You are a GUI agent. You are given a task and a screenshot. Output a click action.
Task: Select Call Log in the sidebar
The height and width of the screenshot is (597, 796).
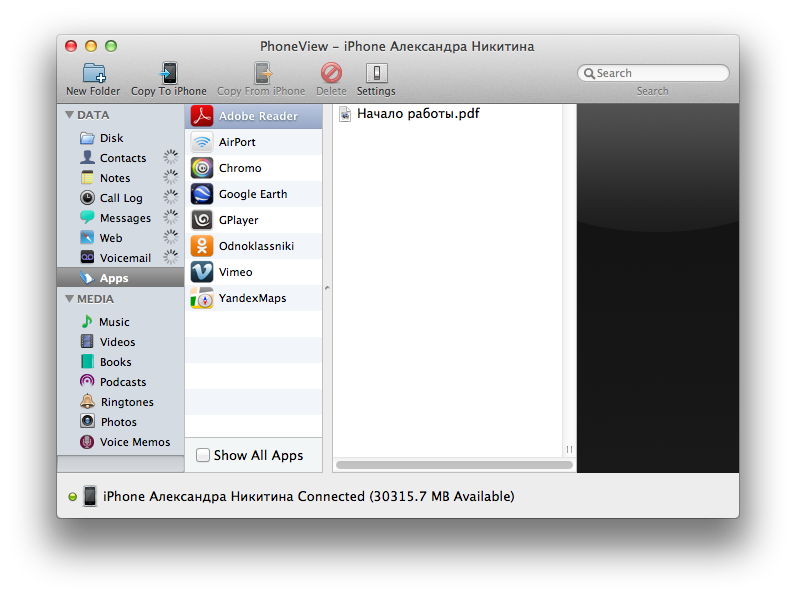(120, 198)
